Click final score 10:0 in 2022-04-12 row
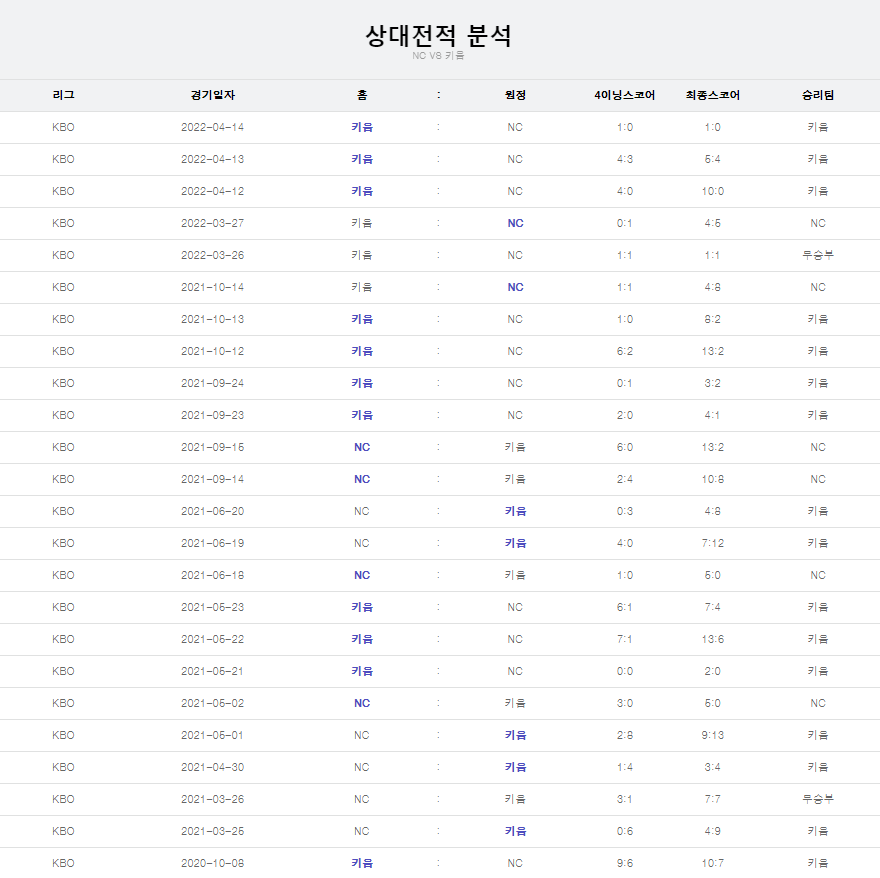Image resolution: width=880 pixels, height=878 pixels. 713,191
